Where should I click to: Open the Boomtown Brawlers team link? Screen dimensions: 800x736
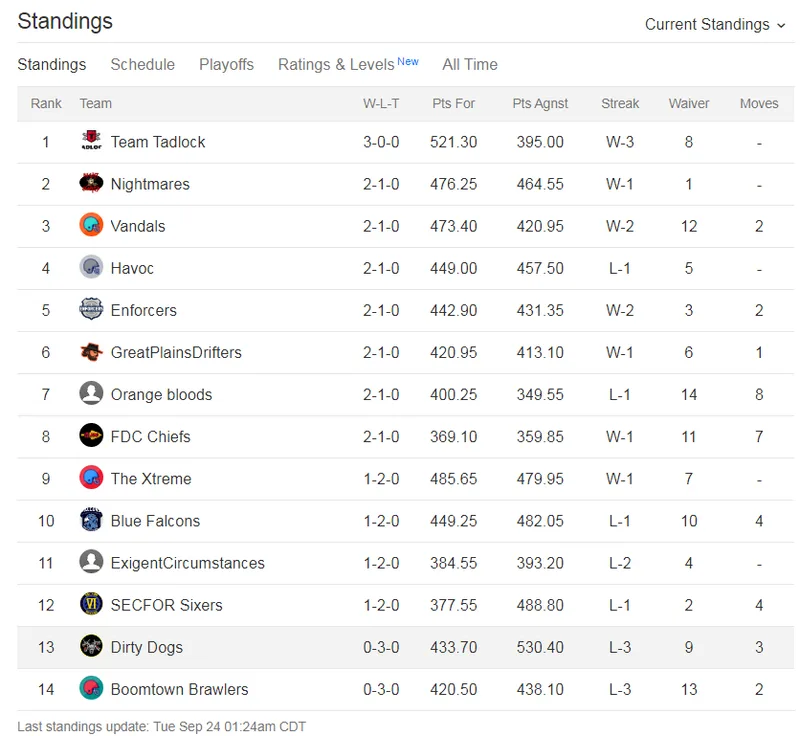pos(180,690)
